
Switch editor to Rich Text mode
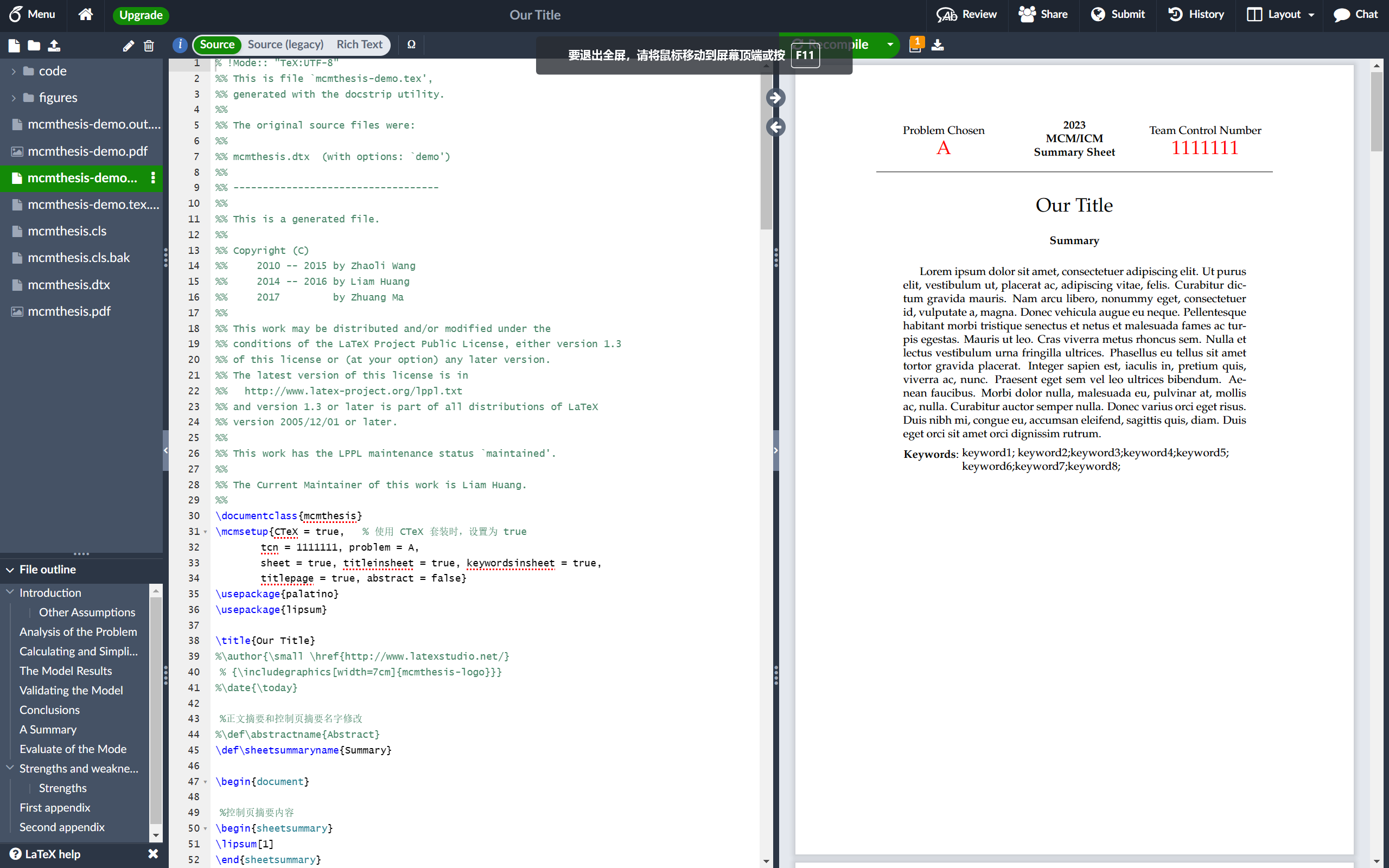[x=359, y=44]
